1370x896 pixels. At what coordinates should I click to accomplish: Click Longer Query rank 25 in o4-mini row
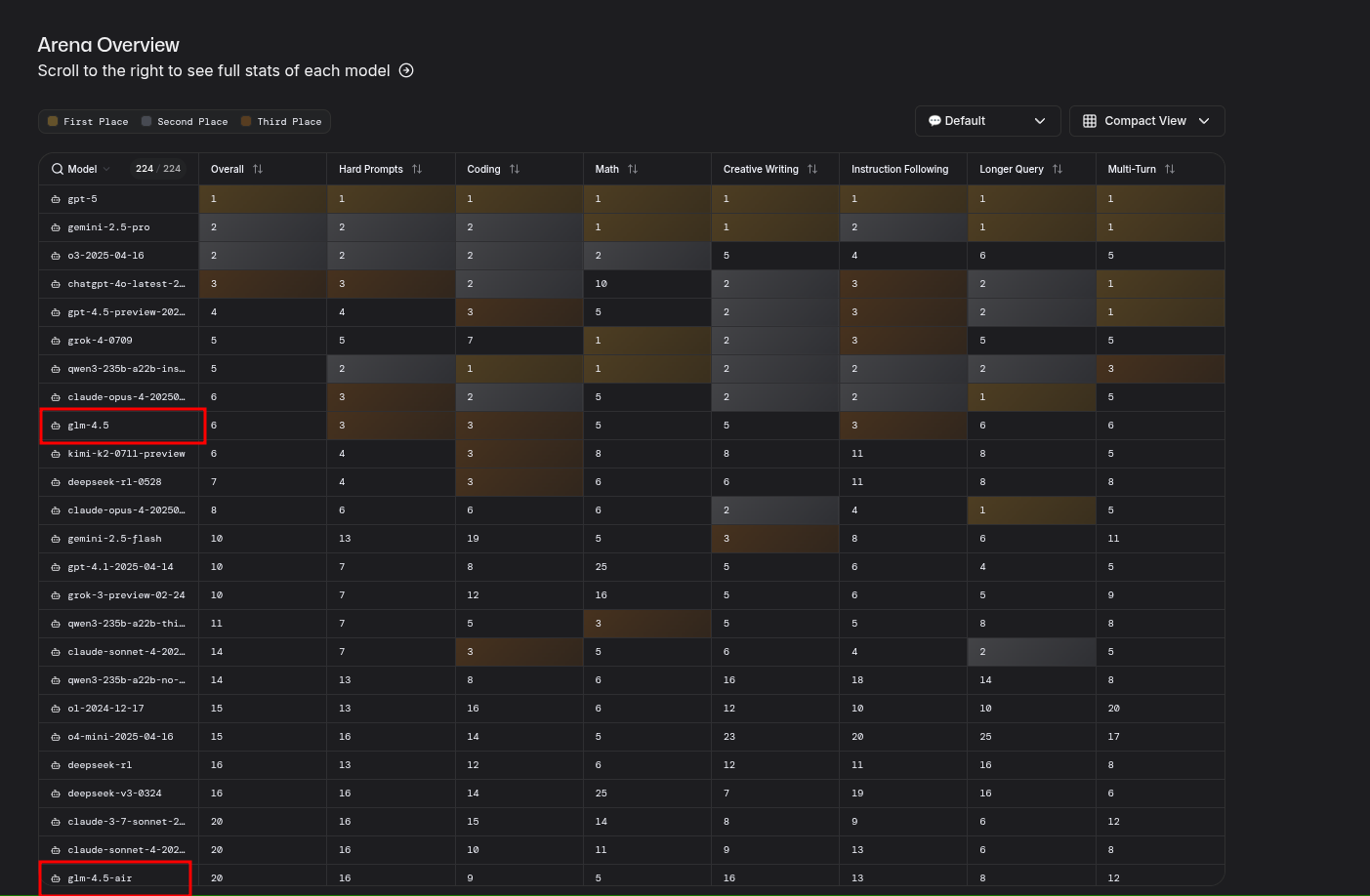pos(985,737)
